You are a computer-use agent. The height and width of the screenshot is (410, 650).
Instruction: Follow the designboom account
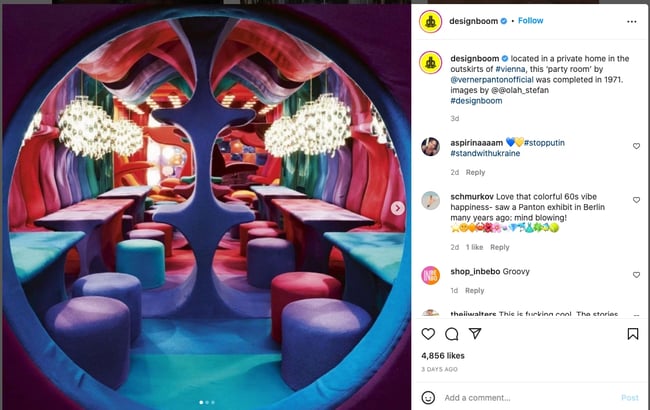(x=531, y=21)
